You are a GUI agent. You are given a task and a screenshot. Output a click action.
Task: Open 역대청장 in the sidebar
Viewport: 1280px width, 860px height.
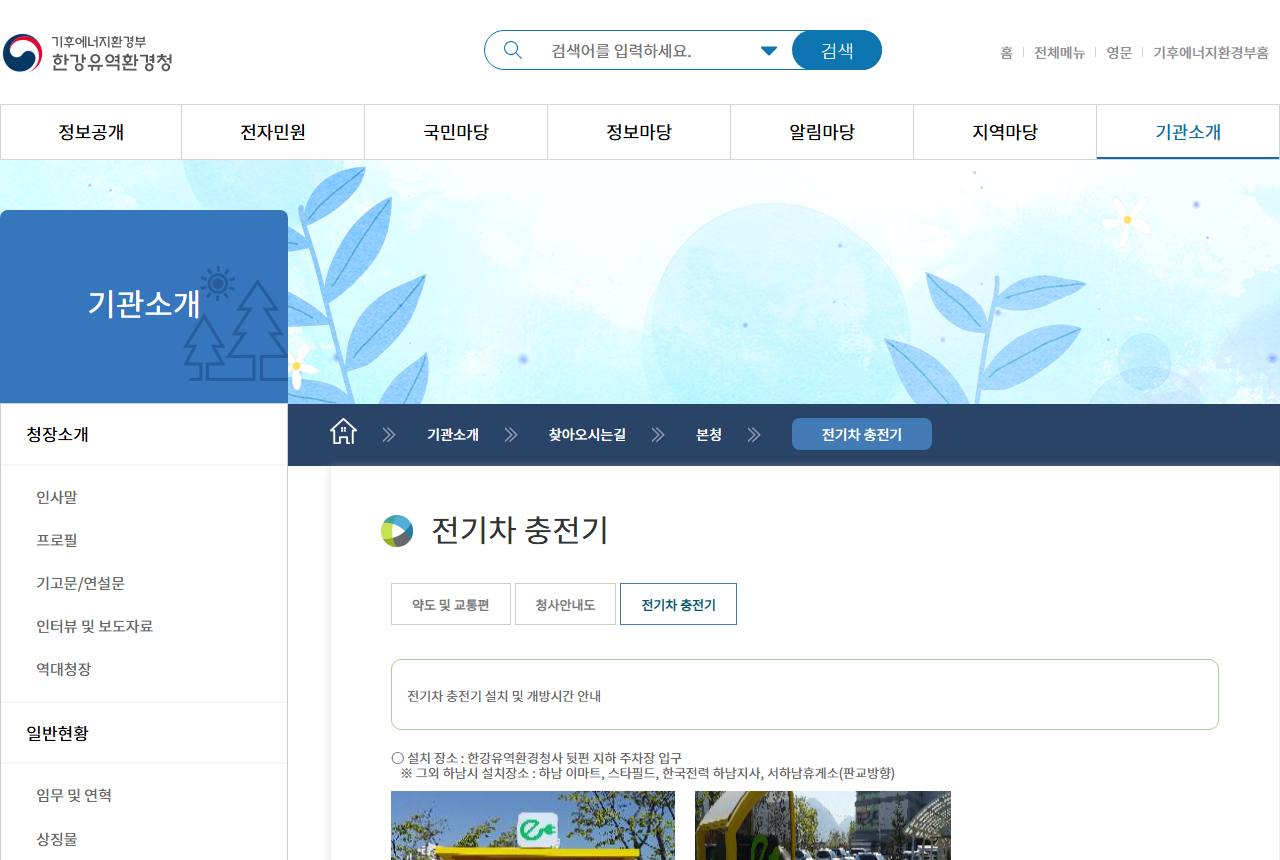pyautogui.click(x=63, y=669)
